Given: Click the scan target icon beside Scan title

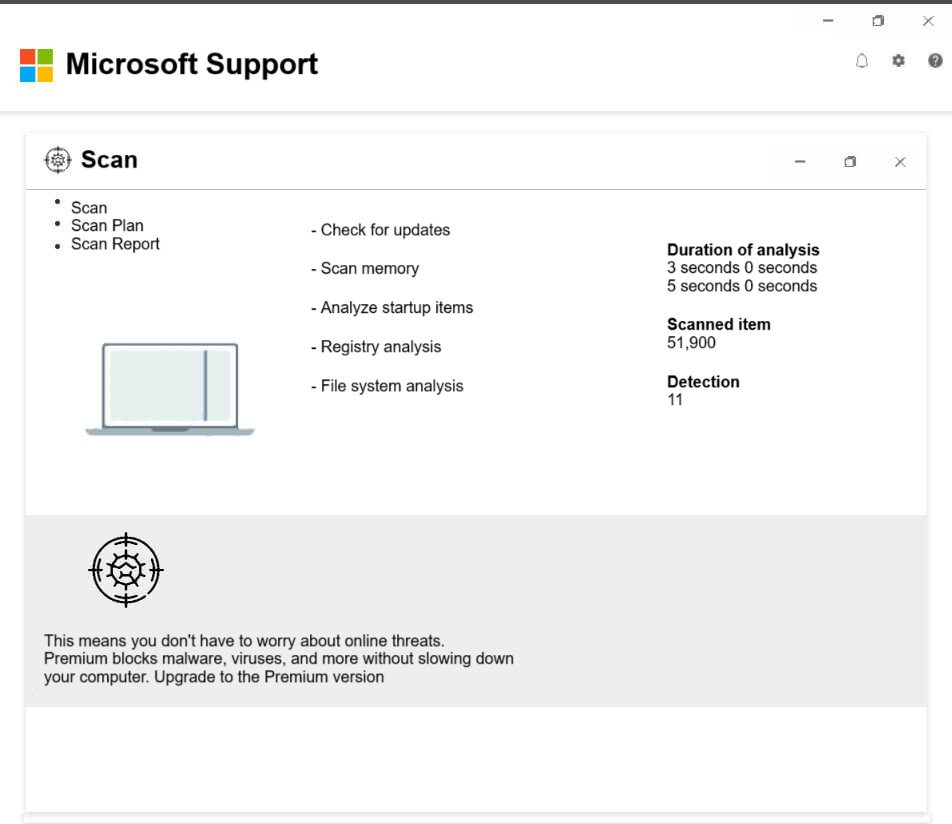Looking at the screenshot, I should click(58, 160).
